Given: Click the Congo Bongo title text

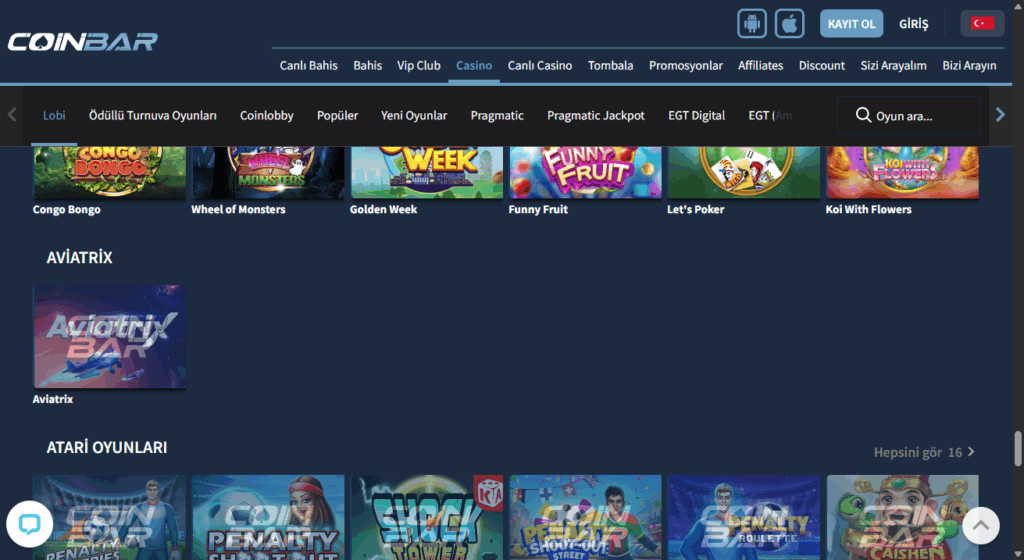Looking at the screenshot, I should [67, 210].
